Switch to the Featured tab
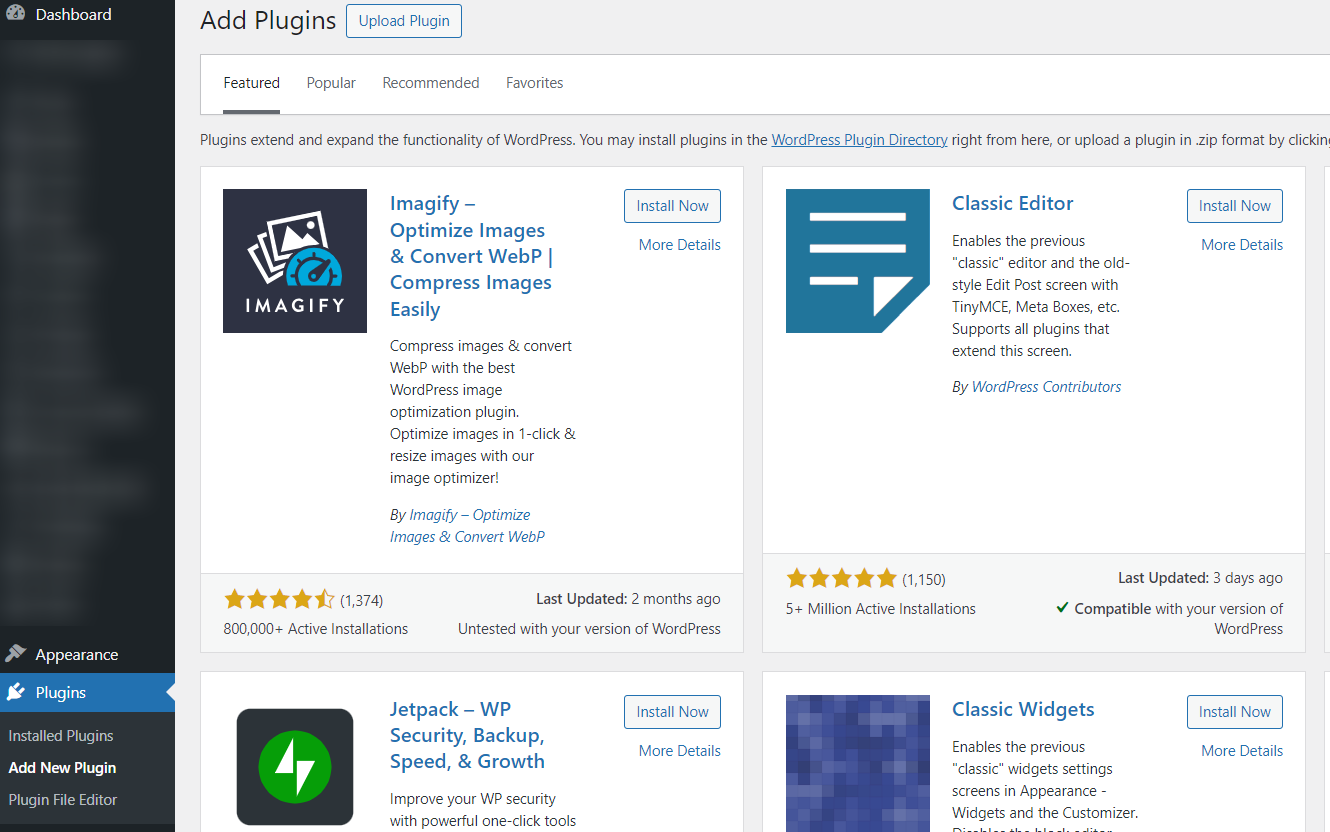This screenshot has height=832, width=1330. point(252,83)
